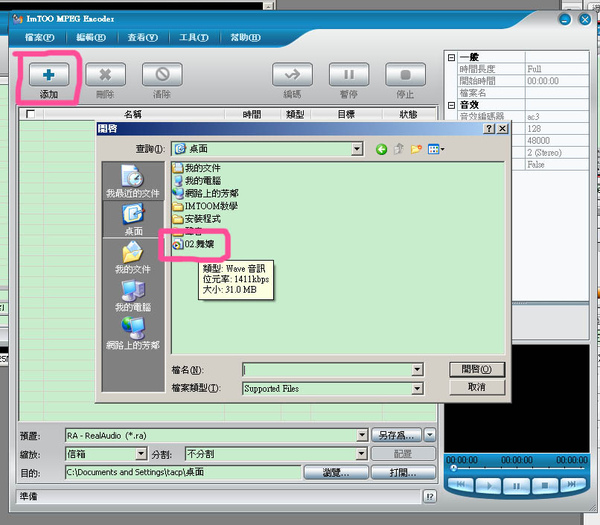
Task: Open arrow menu beside 另存為 button
Action: tap(430, 435)
